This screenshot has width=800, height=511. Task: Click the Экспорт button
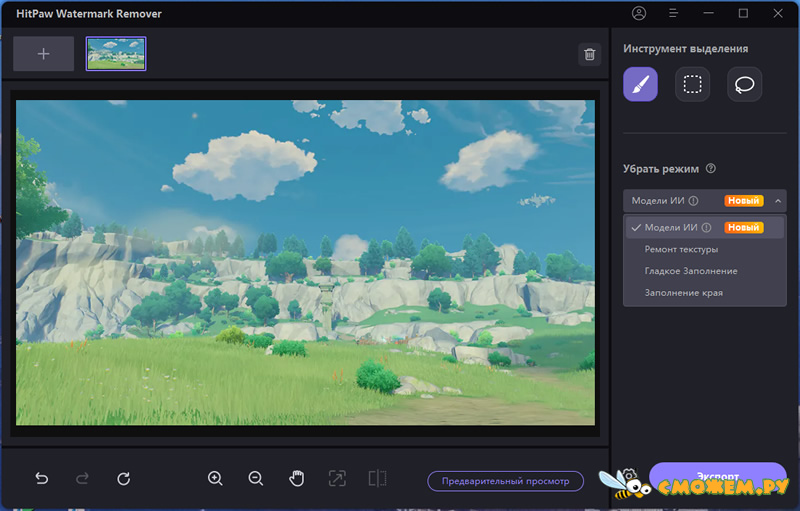tap(717, 476)
